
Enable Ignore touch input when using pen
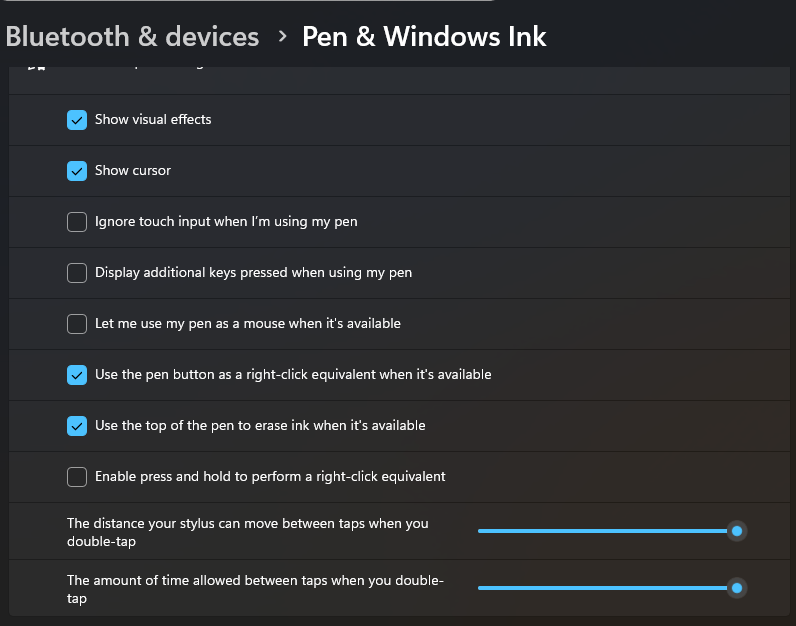(x=77, y=222)
